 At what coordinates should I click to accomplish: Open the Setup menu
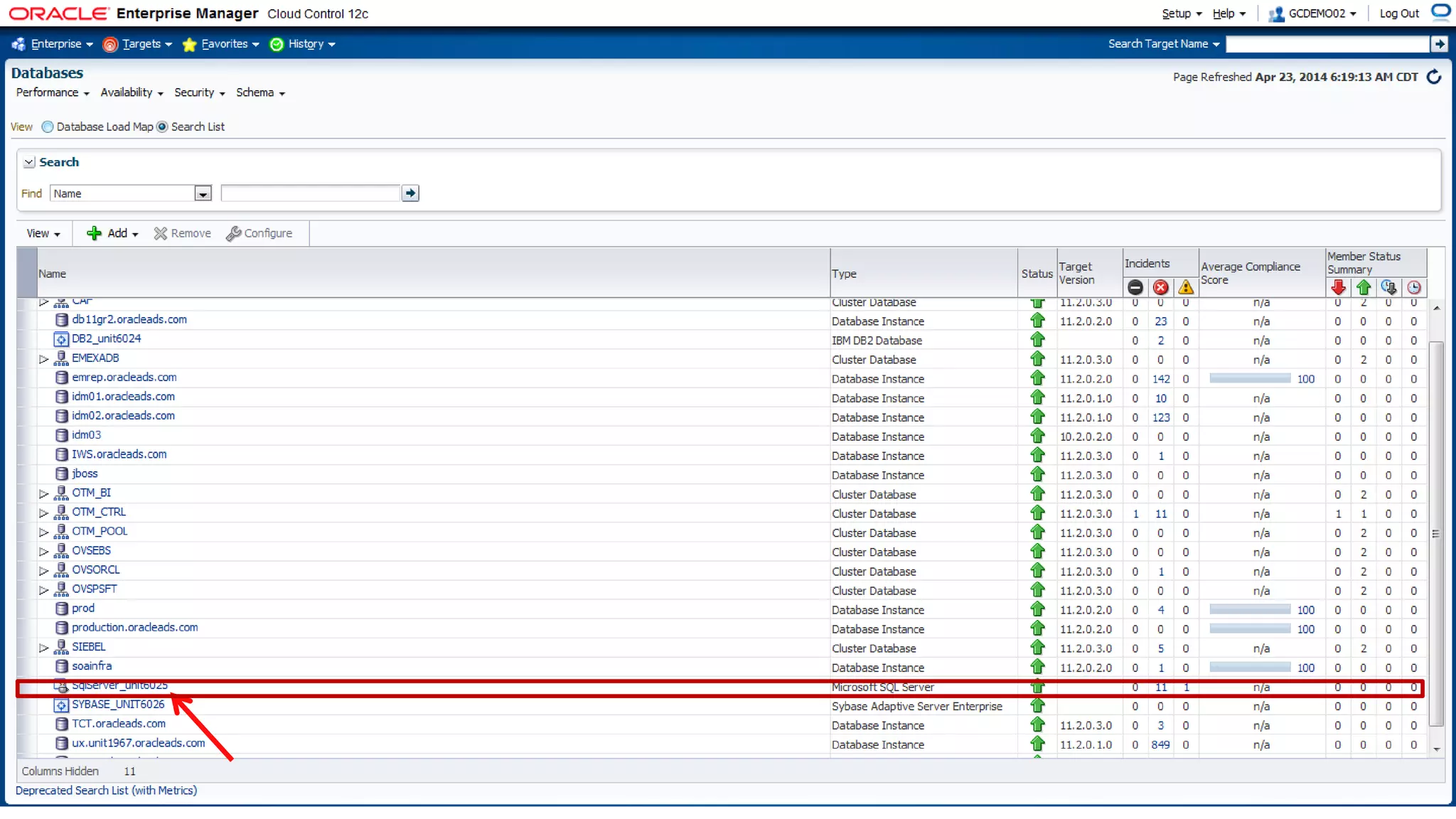pyautogui.click(x=1182, y=14)
